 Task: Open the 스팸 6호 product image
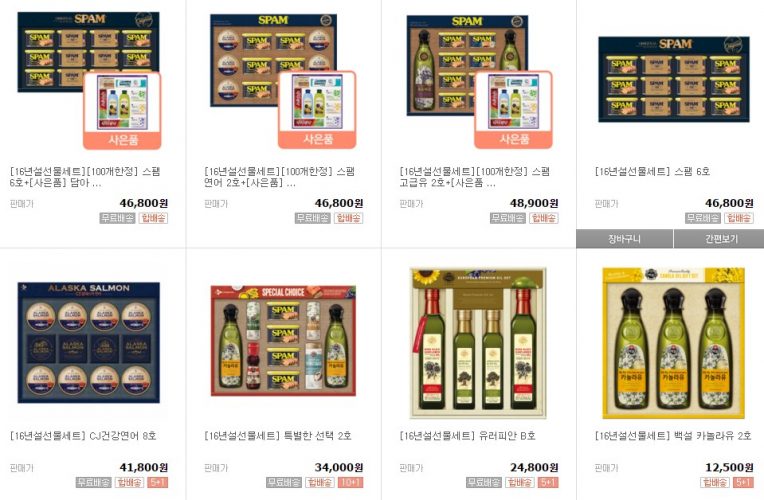(674, 79)
